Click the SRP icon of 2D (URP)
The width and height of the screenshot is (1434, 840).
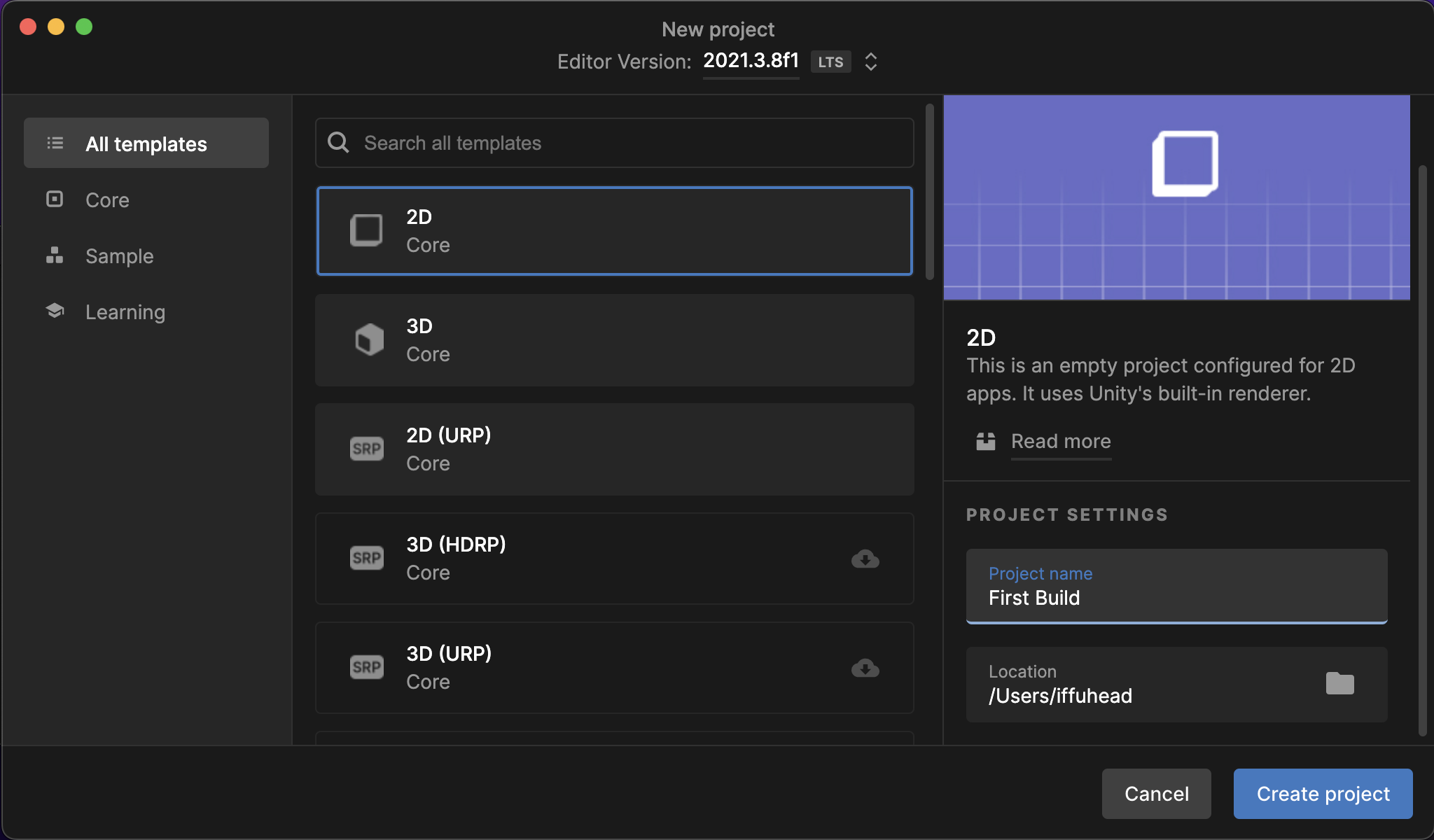point(367,449)
